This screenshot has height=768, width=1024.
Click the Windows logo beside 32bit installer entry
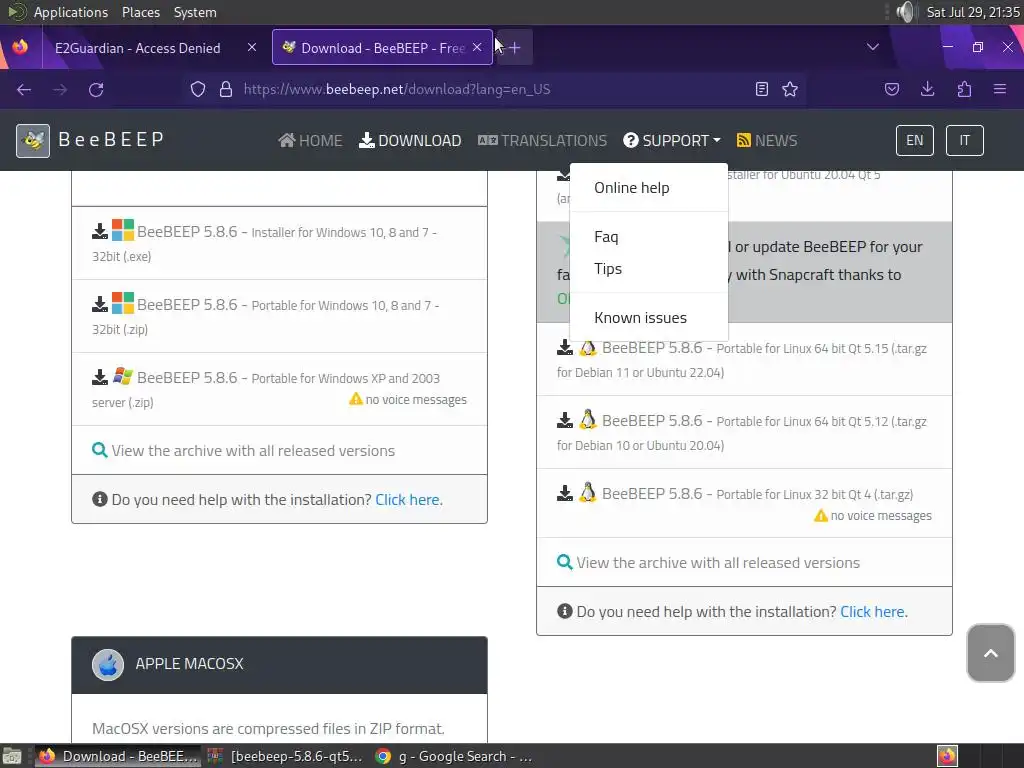click(x=123, y=230)
